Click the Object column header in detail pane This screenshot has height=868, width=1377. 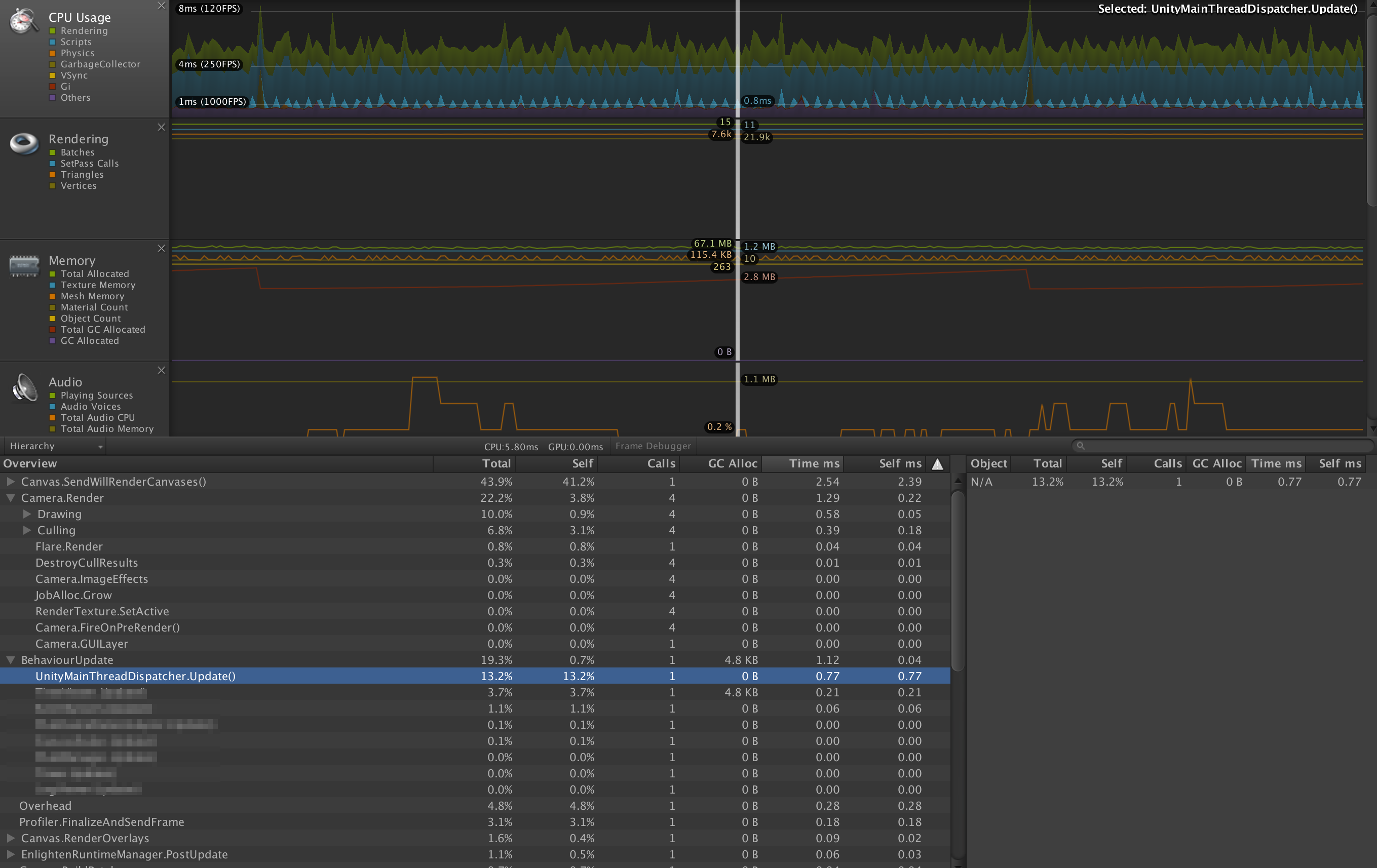pyautogui.click(x=989, y=464)
